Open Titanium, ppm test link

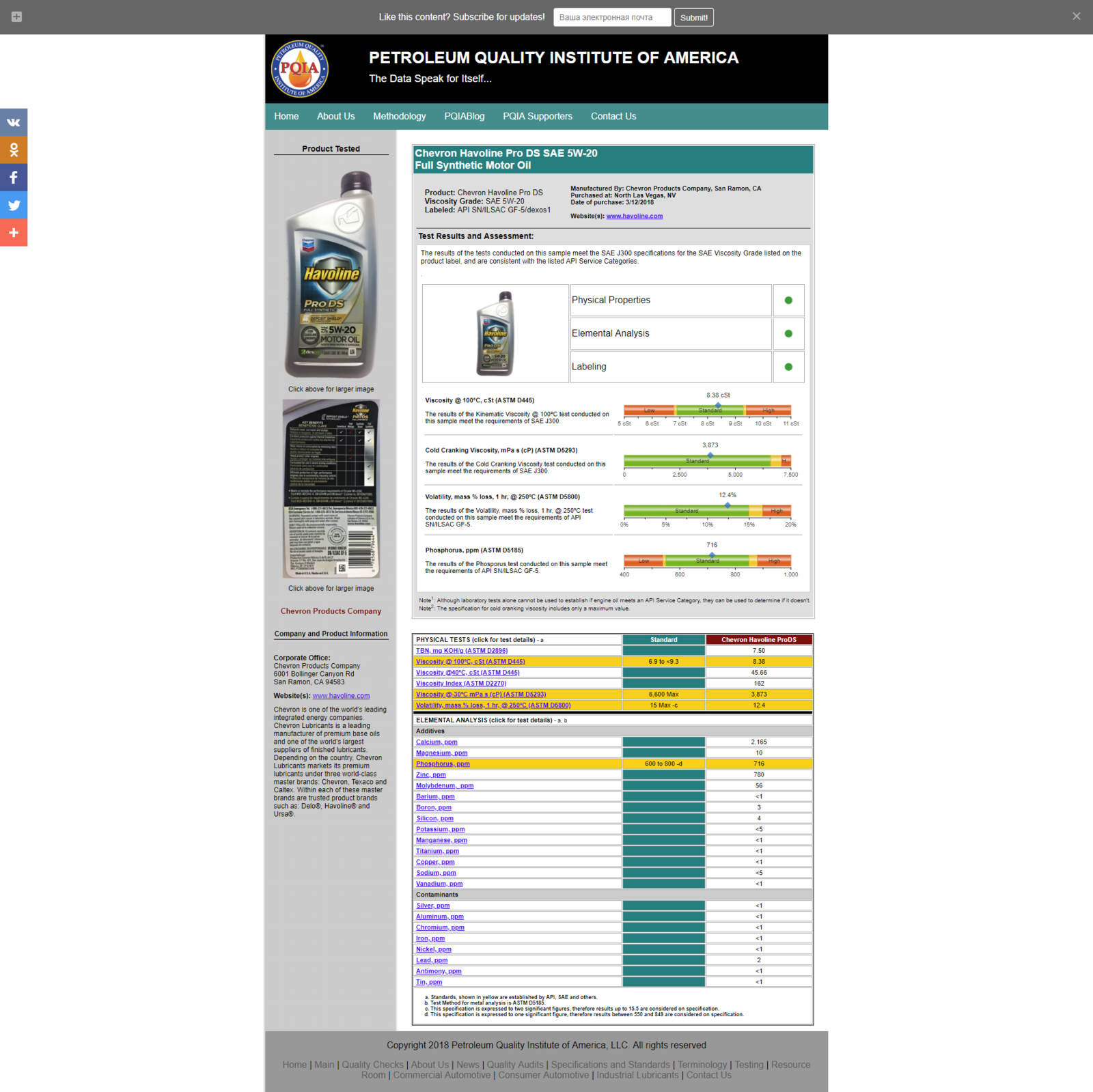pos(438,852)
